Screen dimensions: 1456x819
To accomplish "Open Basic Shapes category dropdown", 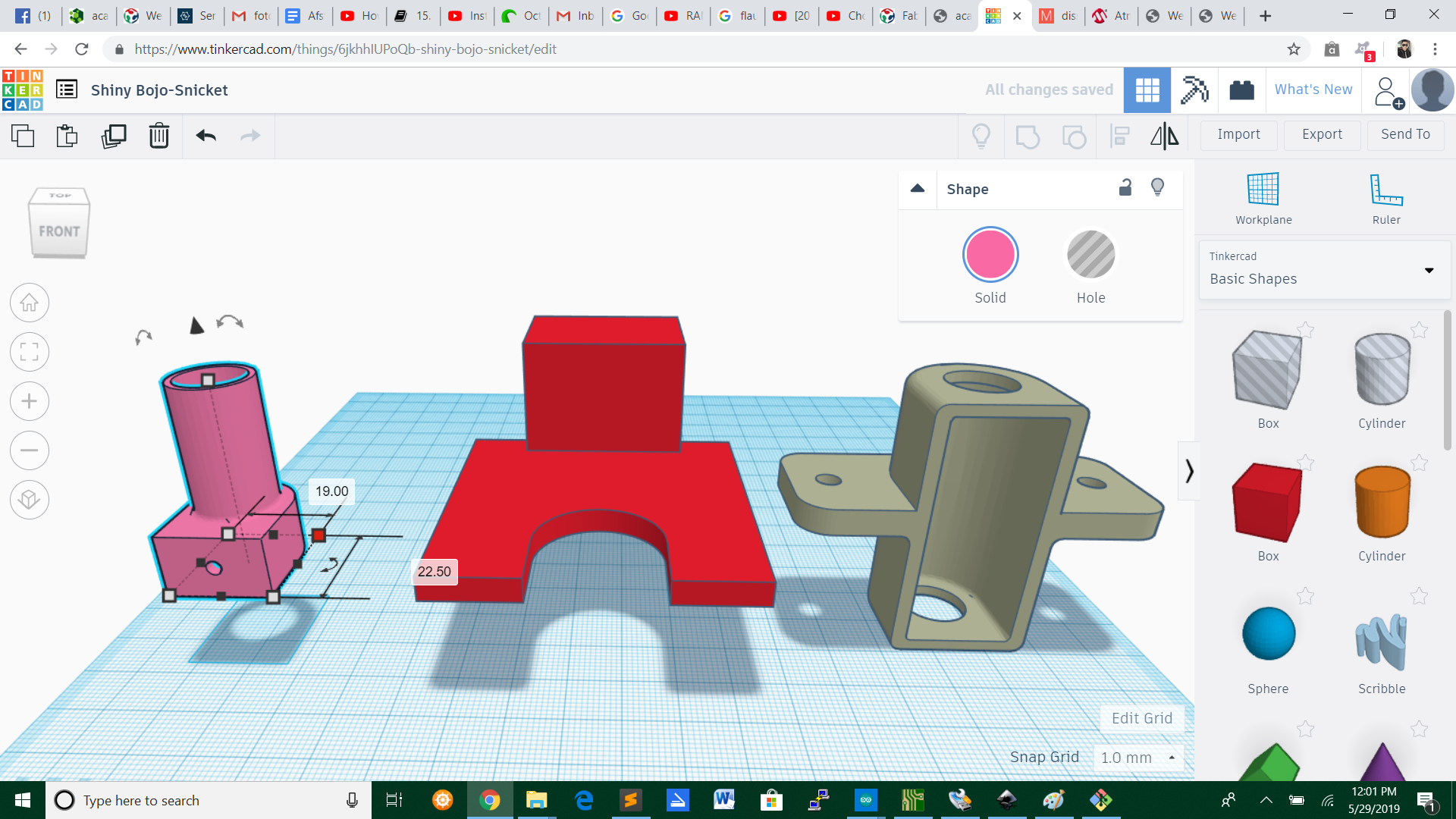I will [1324, 270].
